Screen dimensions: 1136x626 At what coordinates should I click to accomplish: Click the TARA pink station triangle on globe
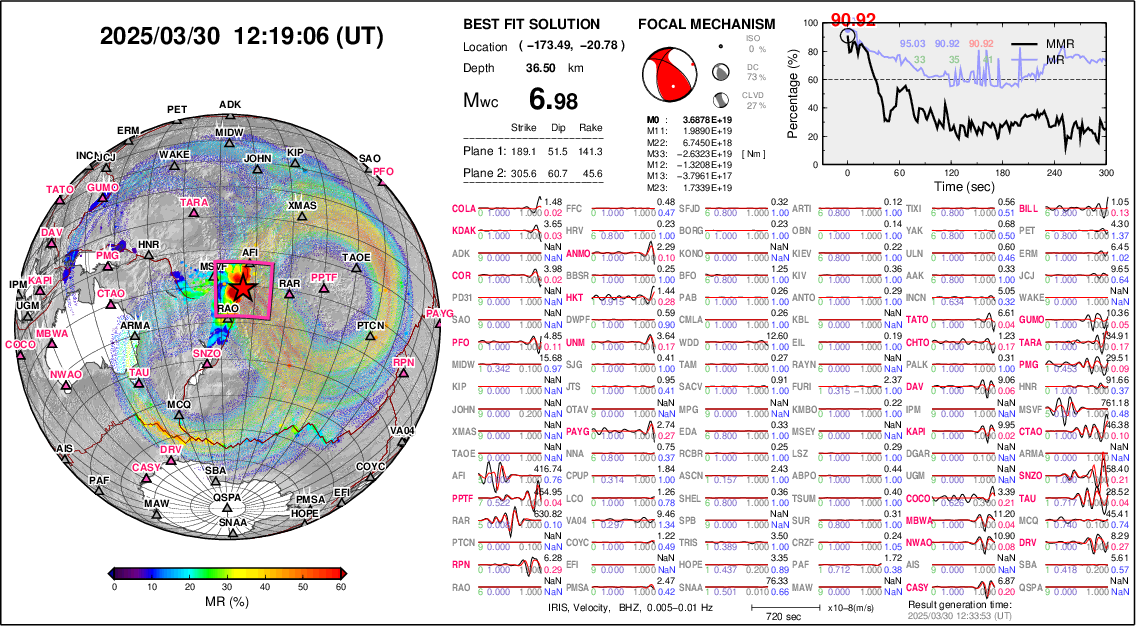(193, 213)
